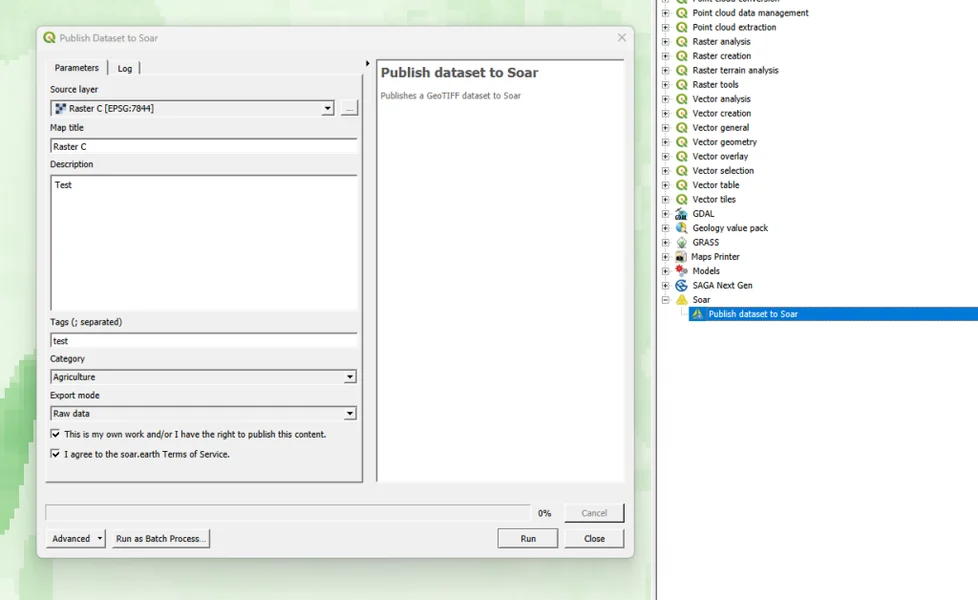Click the Run button
Viewport: 978px width, 600px height.
click(x=527, y=538)
